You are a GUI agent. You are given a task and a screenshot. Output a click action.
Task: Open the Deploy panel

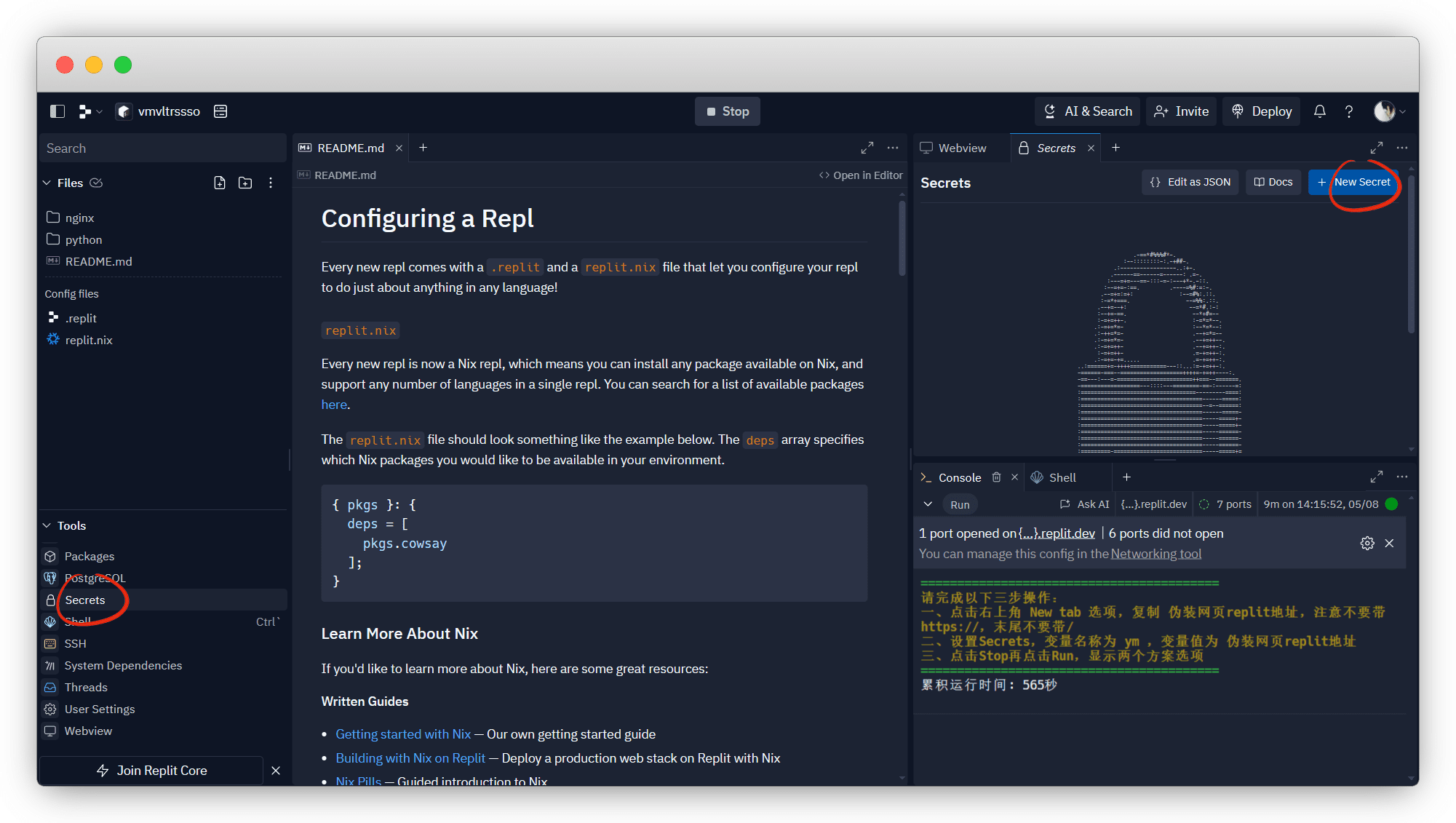[1261, 111]
